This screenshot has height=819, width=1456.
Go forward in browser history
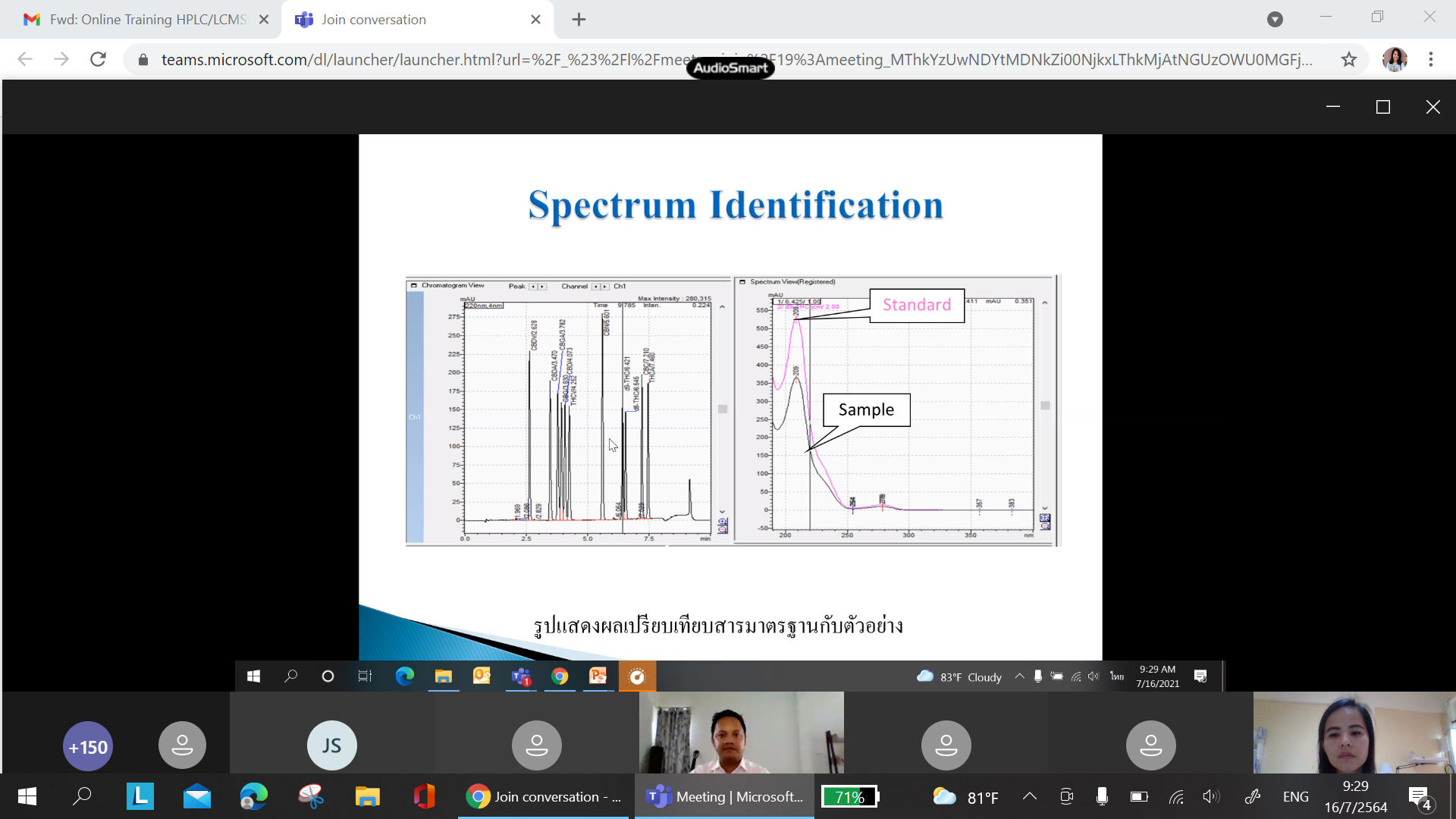pyautogui.click(x=61, y=59)
